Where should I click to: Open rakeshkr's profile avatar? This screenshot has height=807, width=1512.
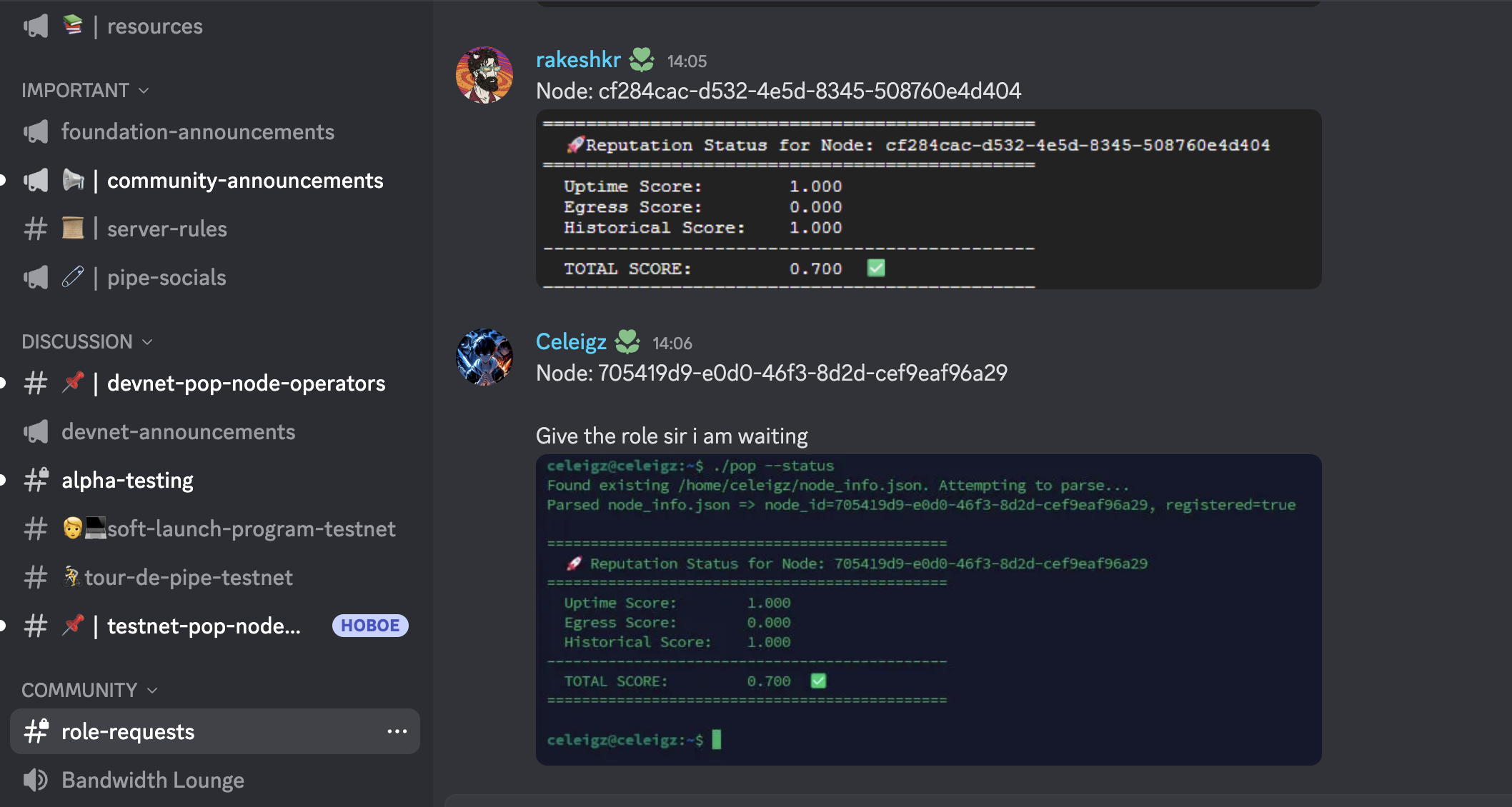484,75
